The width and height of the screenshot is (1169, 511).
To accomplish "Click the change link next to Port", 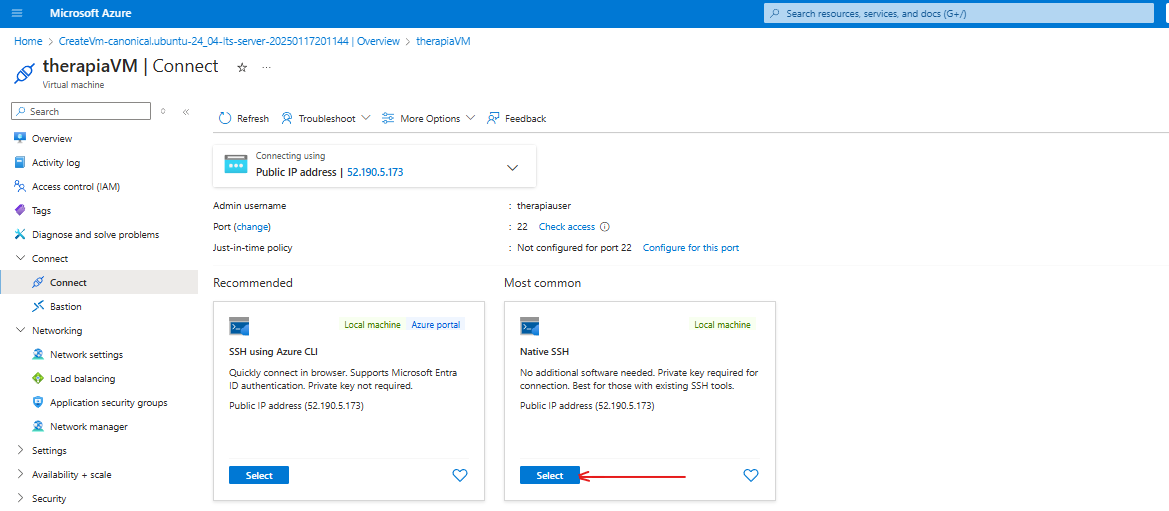I will (x=253, y=227).
